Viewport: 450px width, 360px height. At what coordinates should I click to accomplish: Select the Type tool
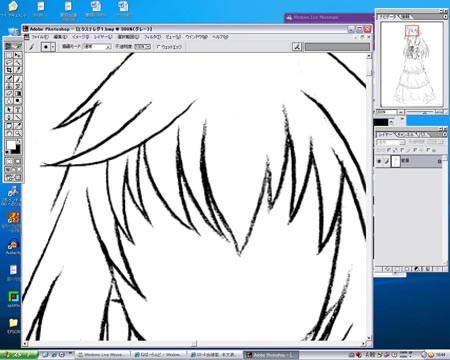pos(18,110)
